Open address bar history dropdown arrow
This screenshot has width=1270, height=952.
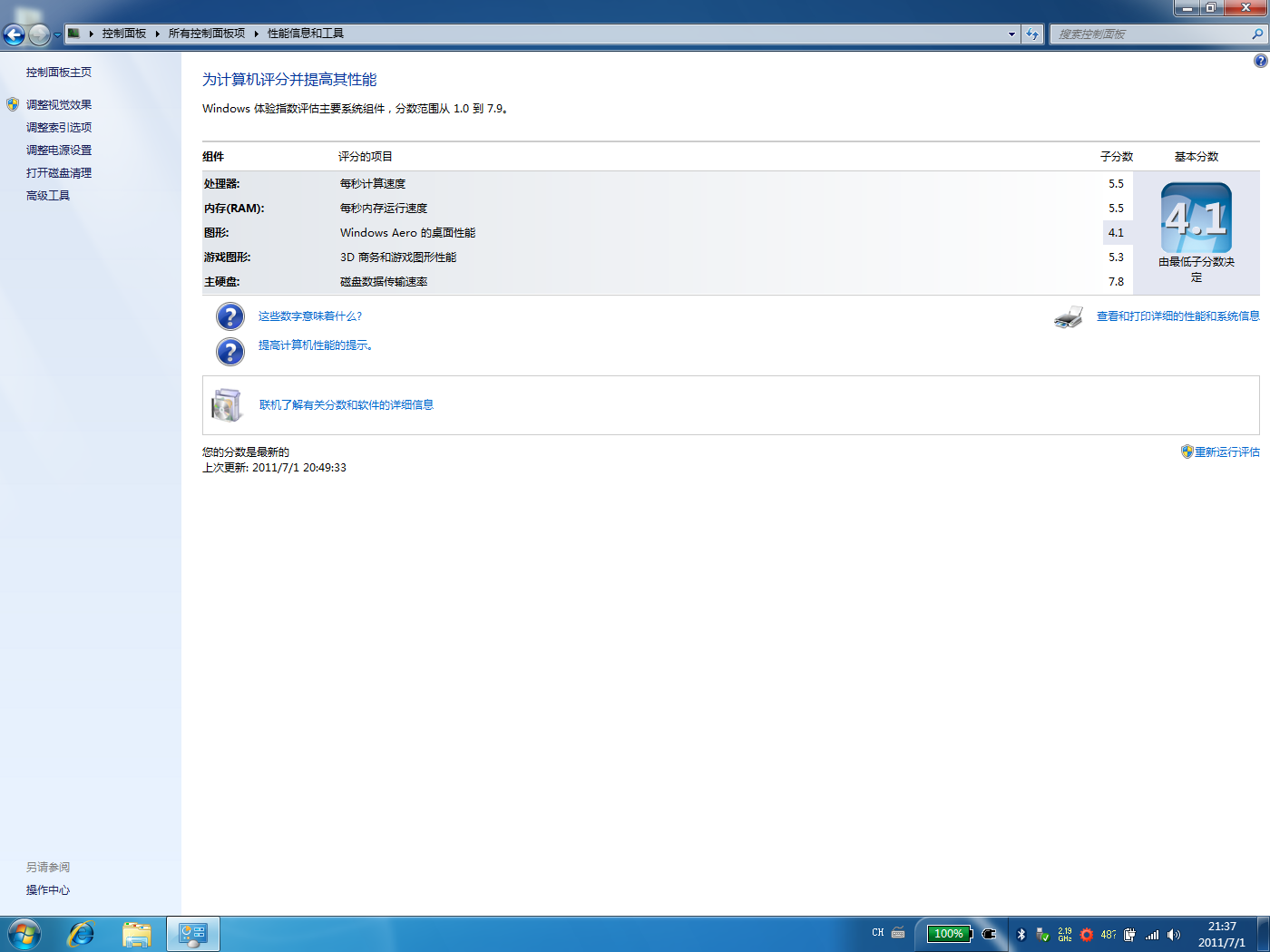[1011, 34]
